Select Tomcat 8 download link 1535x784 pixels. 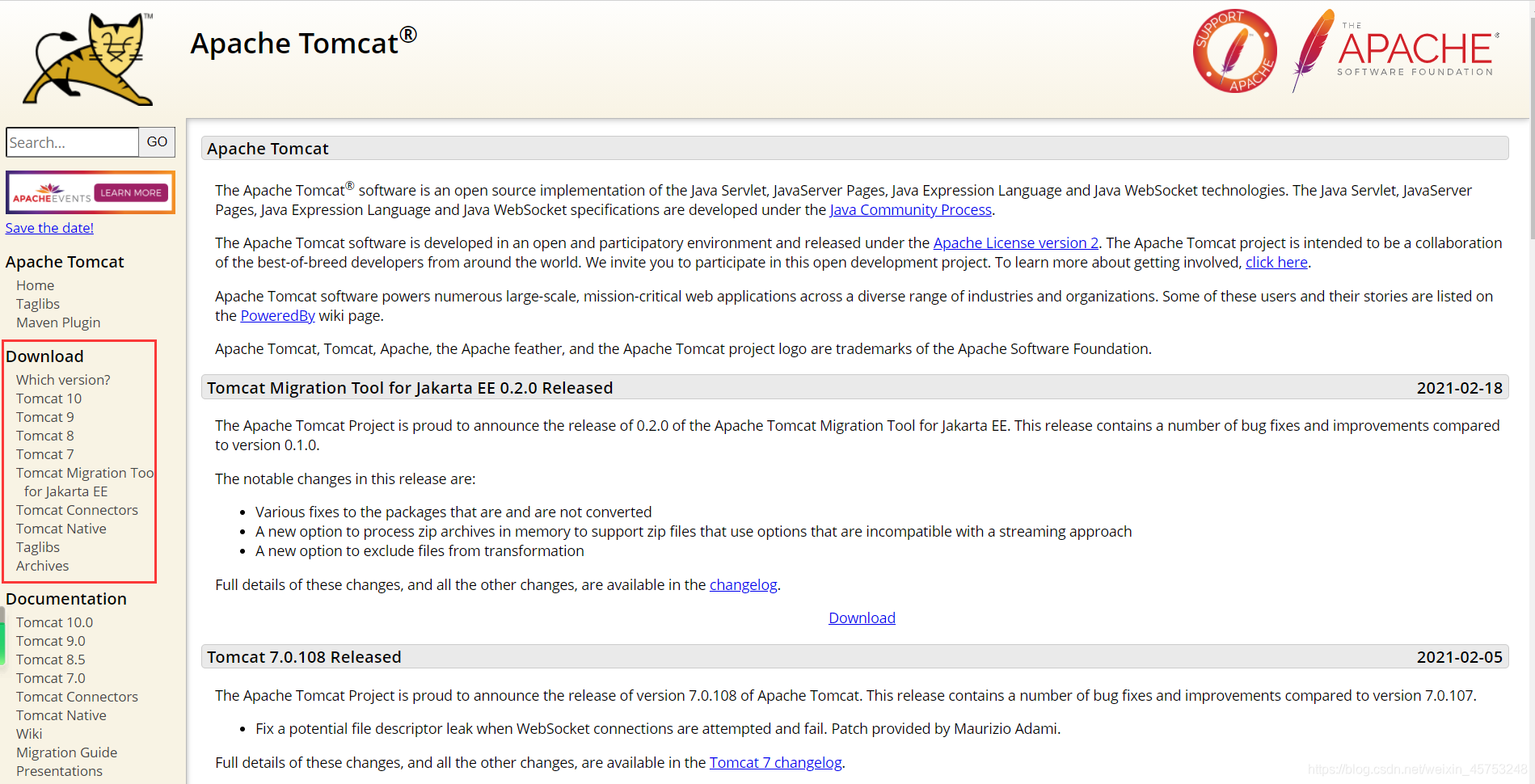[x=45, y=436]
